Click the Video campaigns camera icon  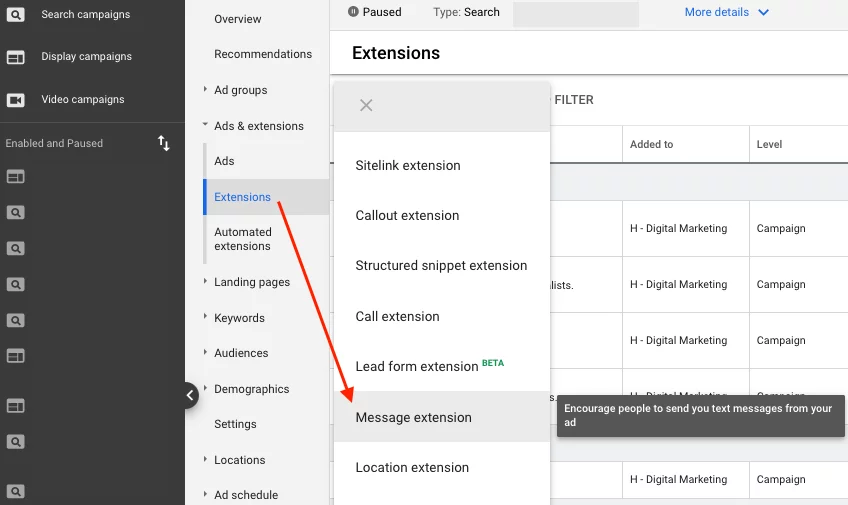coord(15,100)
